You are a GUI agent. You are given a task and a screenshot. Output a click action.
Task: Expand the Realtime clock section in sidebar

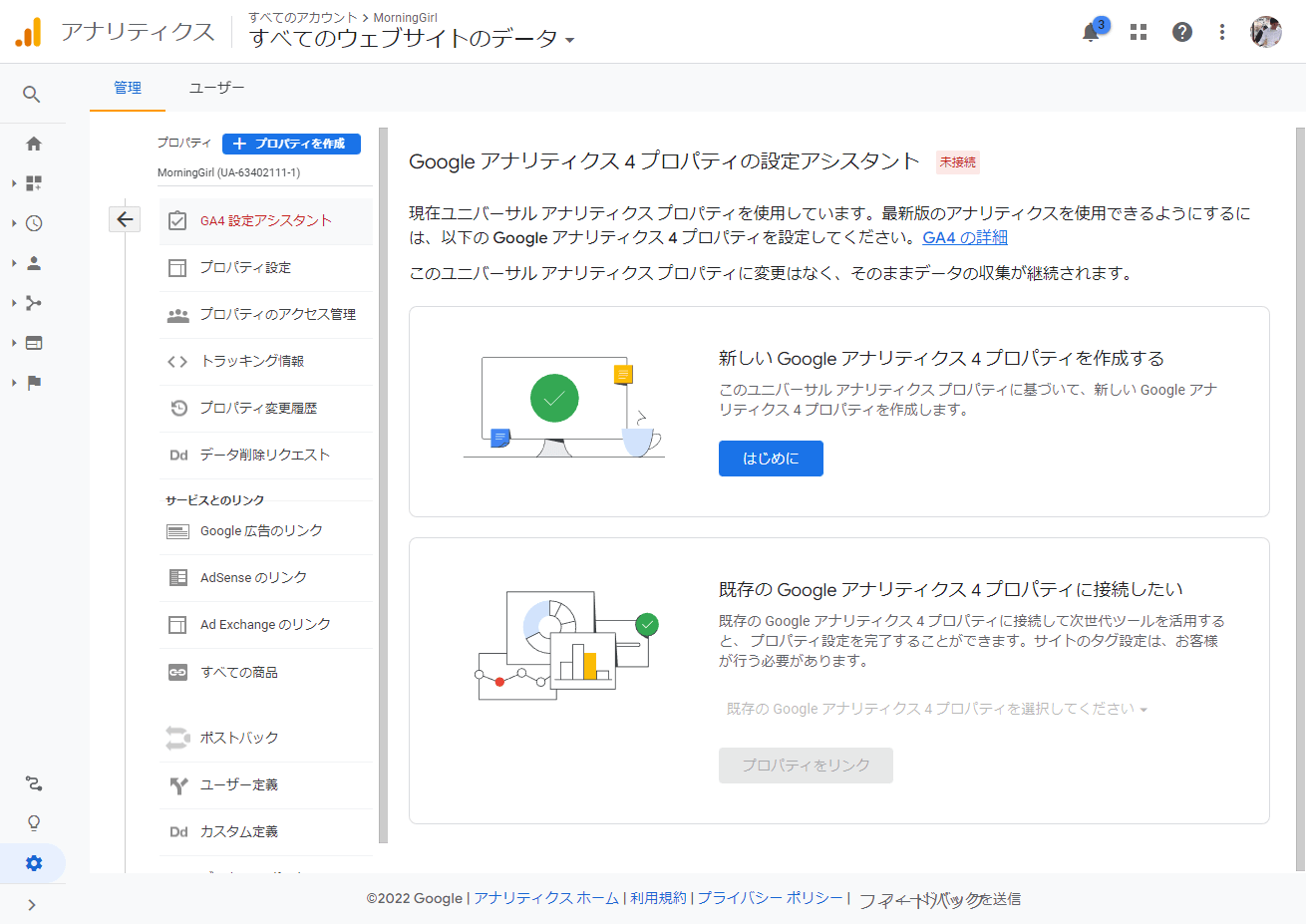coord(34,223)
